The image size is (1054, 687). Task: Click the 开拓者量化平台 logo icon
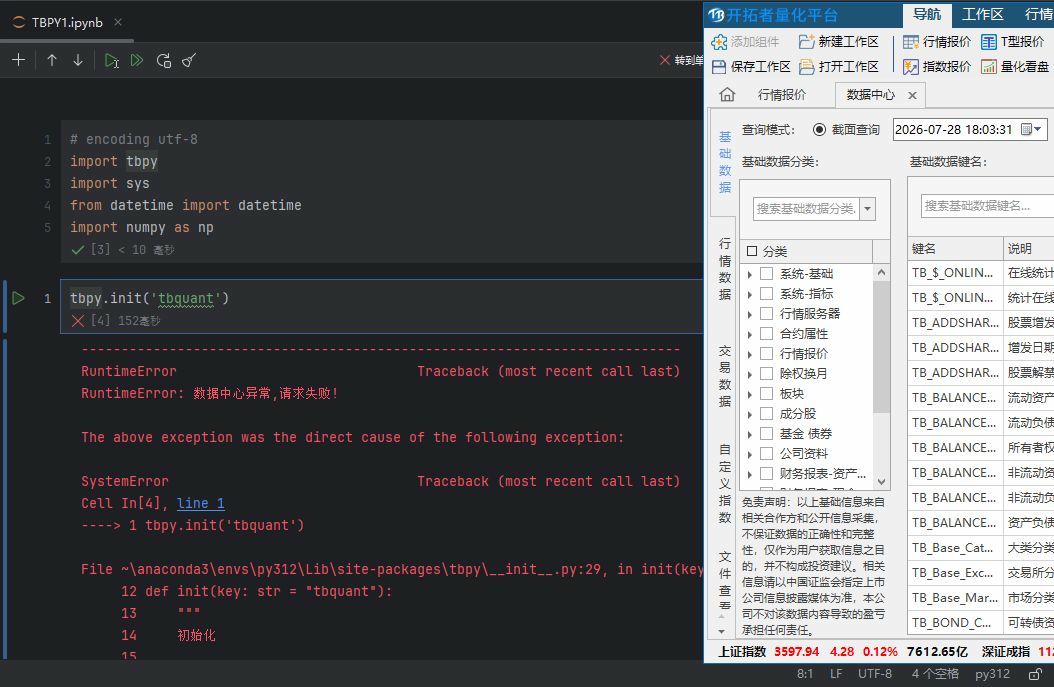coord(717,15)
